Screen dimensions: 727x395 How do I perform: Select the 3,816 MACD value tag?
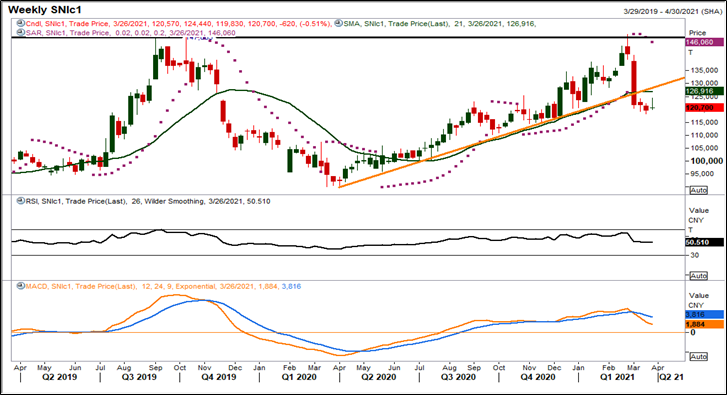704,314
